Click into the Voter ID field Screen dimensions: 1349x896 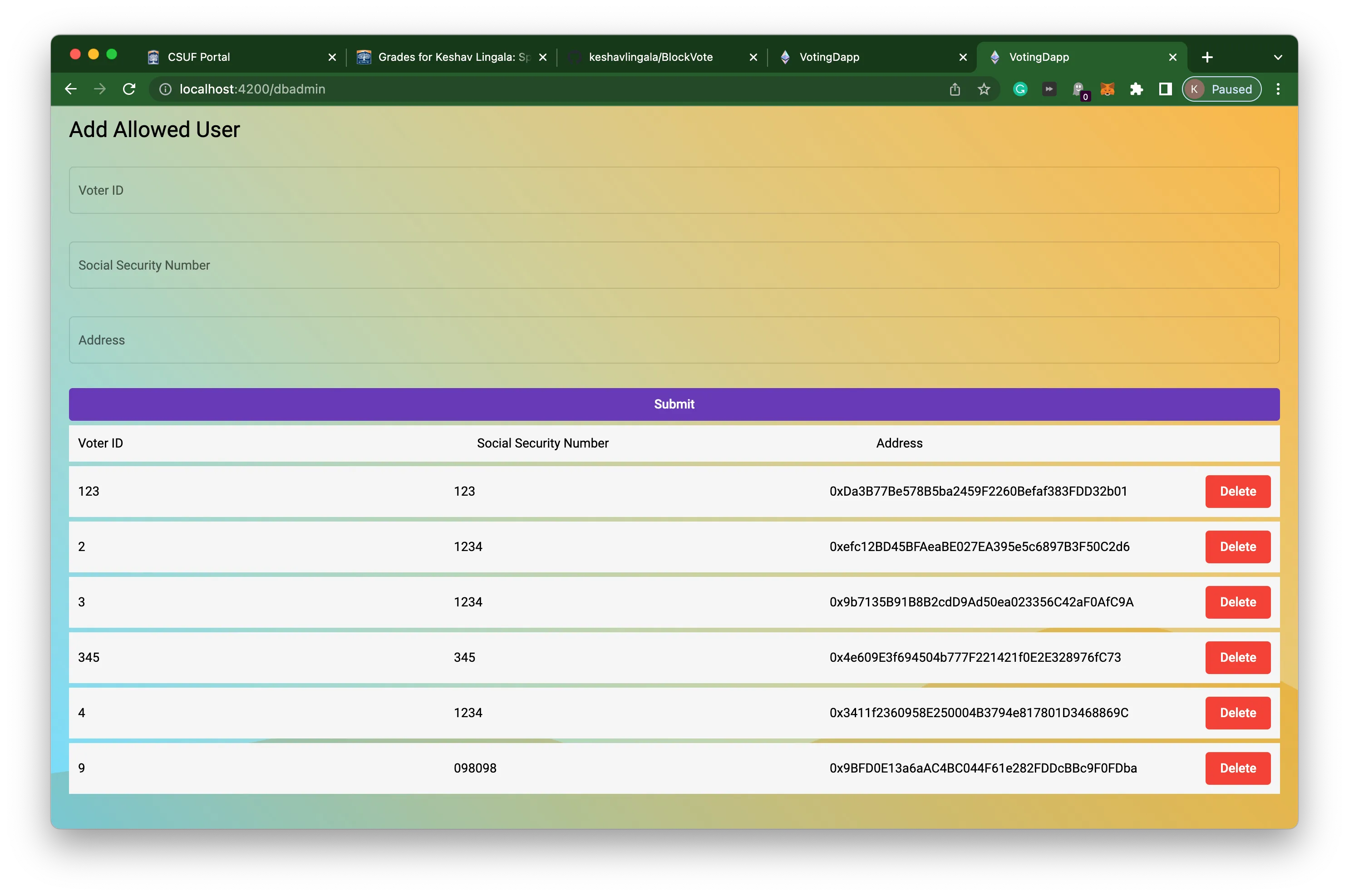tap(674, 190)
